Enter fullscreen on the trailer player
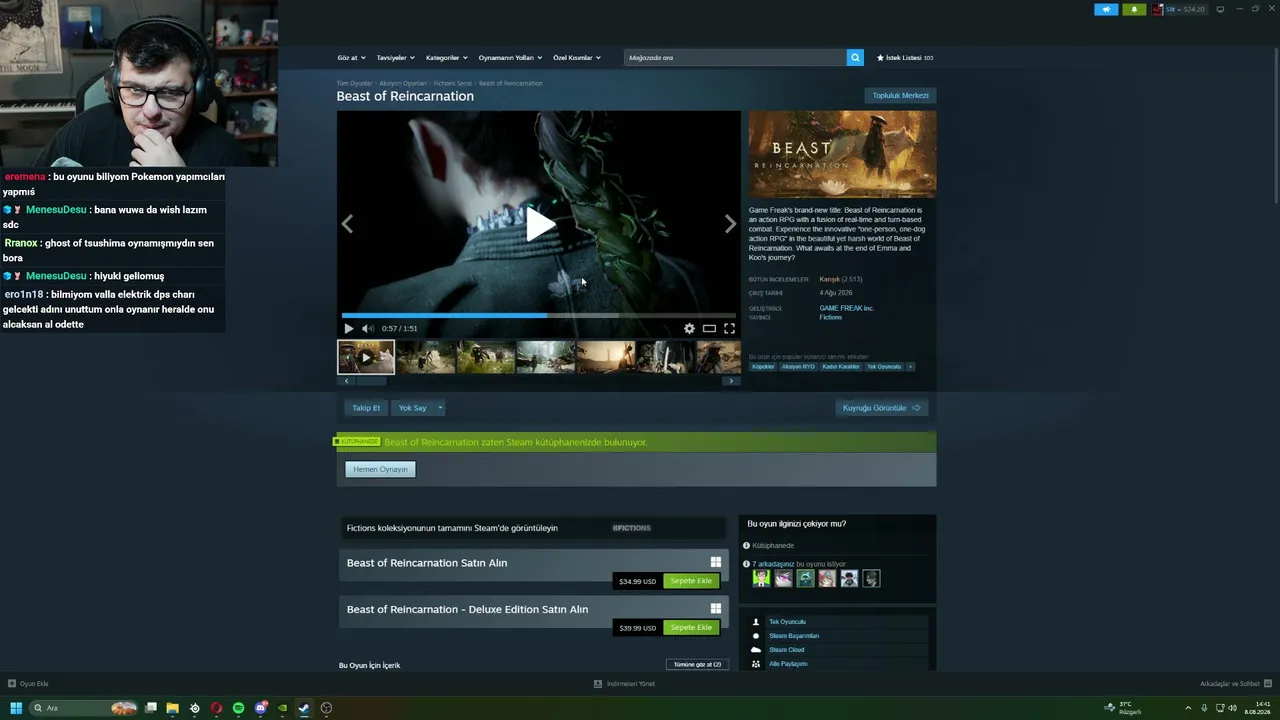This screenshot has height=720, width=1280. [x=729, y=328]
